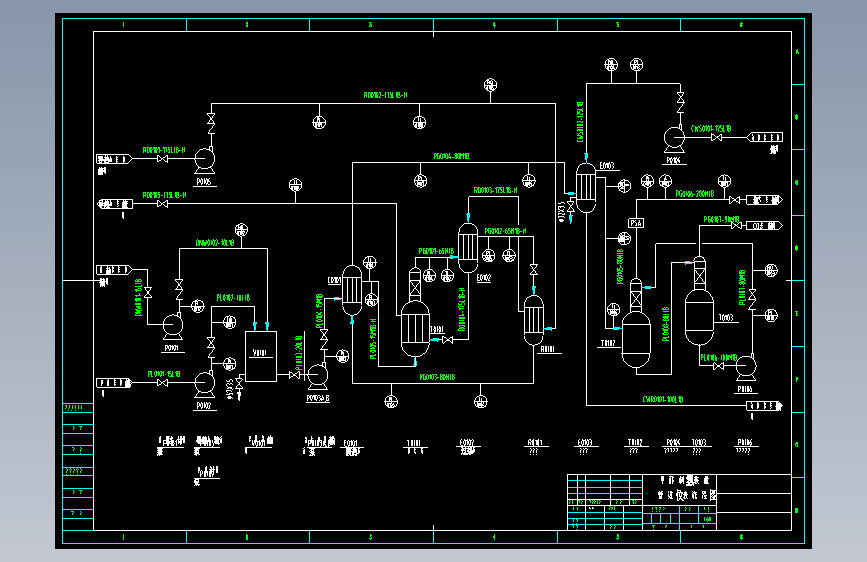Select the flag ending the CWR0101 line

coord(764,406)
